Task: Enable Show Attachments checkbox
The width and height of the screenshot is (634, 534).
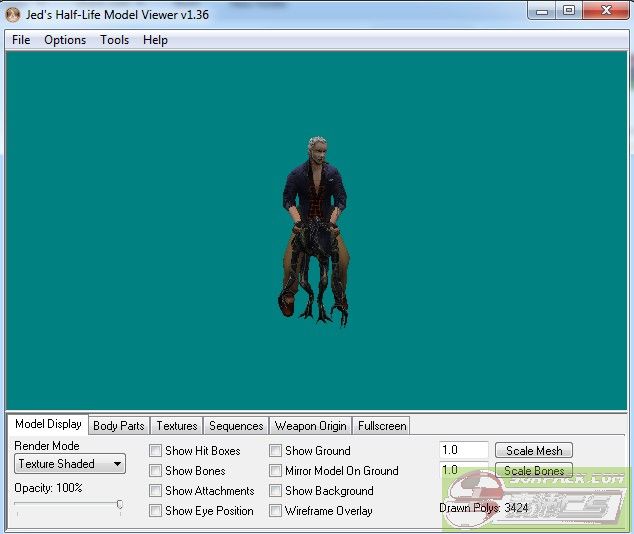Action: [155, 491]
